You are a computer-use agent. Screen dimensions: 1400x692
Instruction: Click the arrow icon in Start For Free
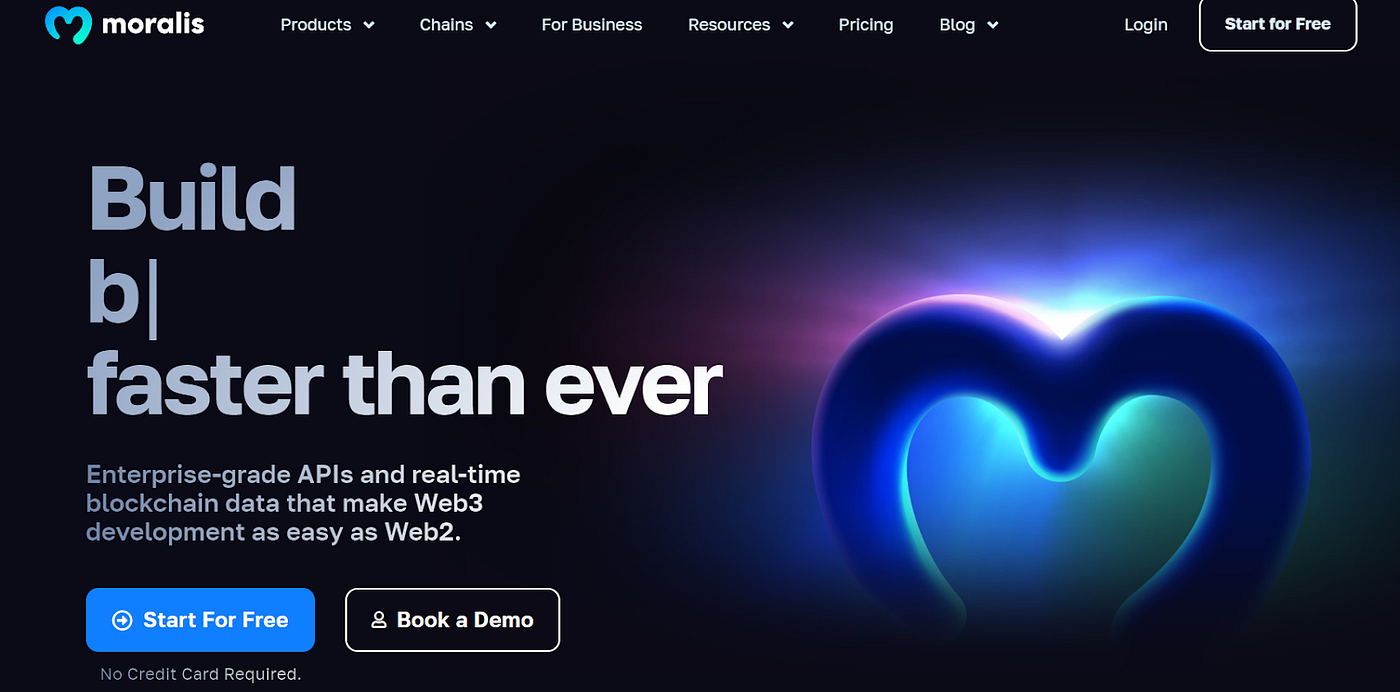coord(122,620)
